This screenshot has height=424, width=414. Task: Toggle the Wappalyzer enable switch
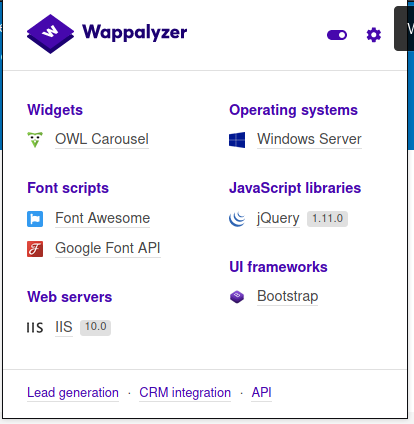[x=337, y=35]
